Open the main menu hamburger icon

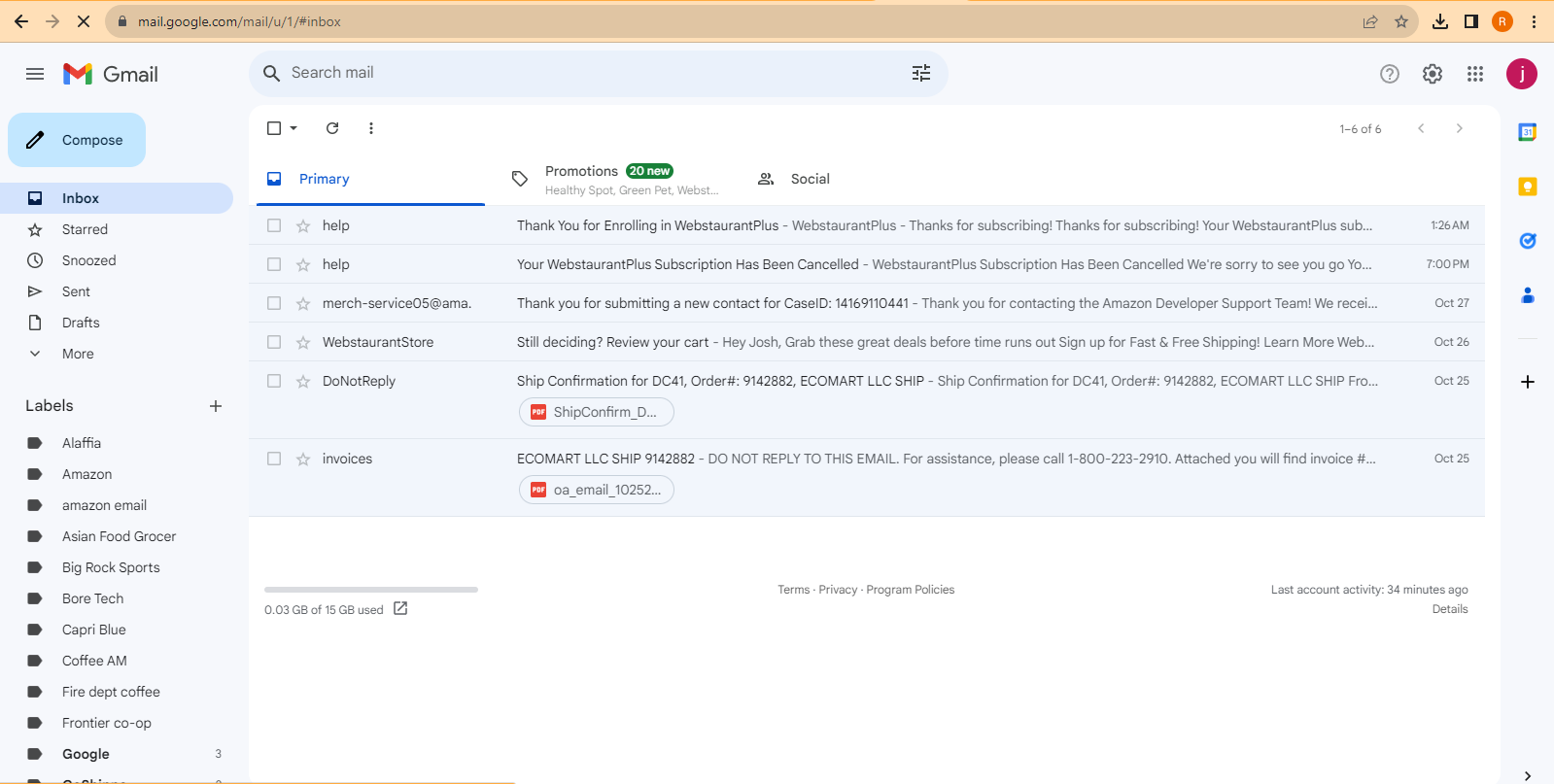[35, 74]
